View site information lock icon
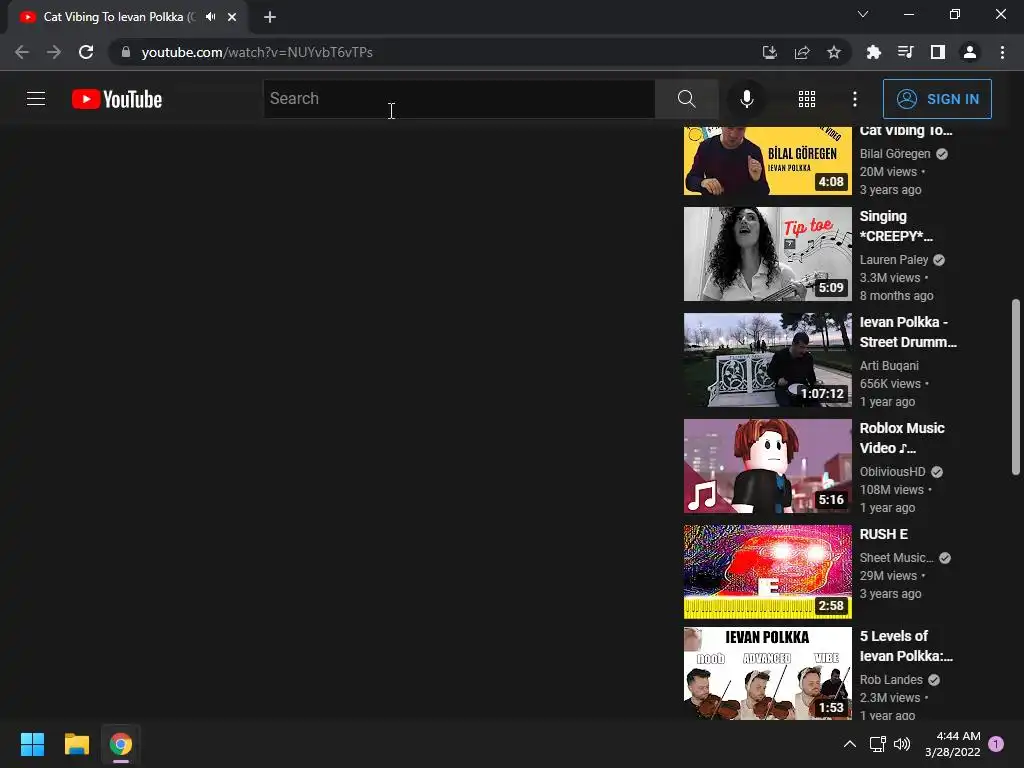The height and width of the screenshot is (768, 1024). 126,52
